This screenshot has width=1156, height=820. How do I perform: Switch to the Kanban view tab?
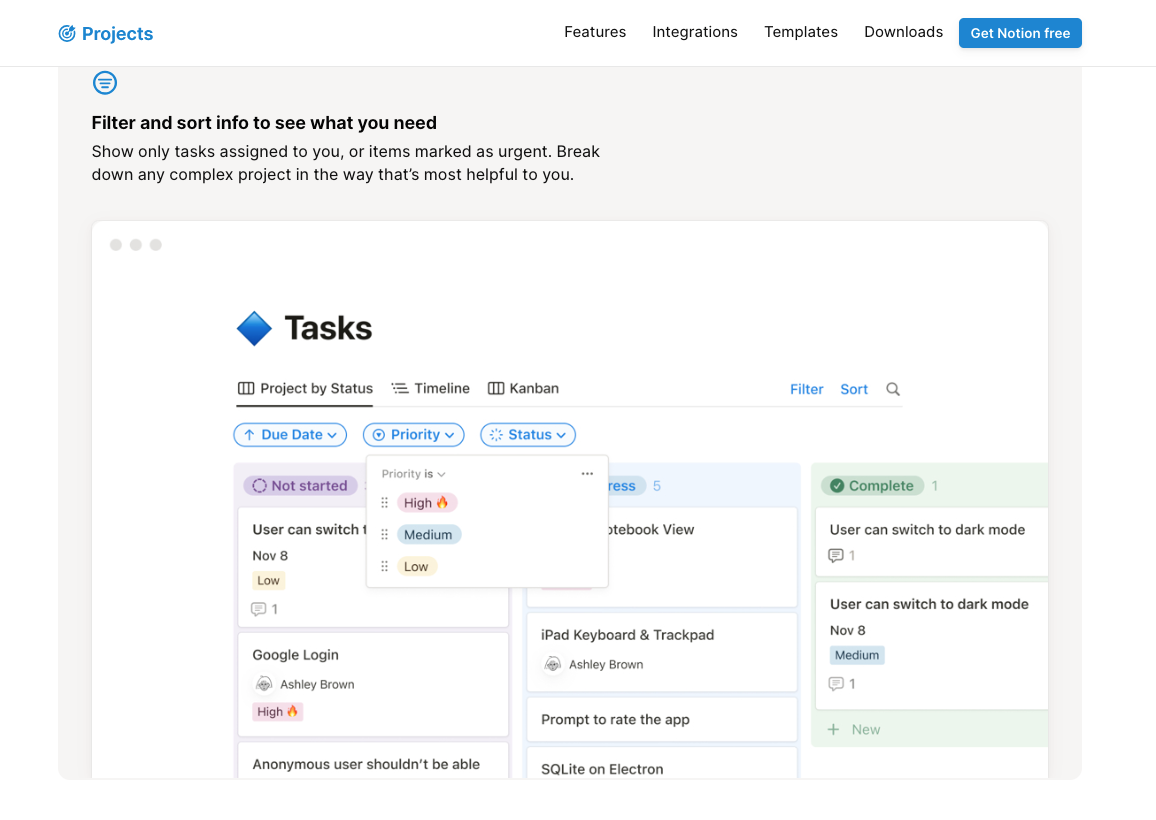coord(523,388)
